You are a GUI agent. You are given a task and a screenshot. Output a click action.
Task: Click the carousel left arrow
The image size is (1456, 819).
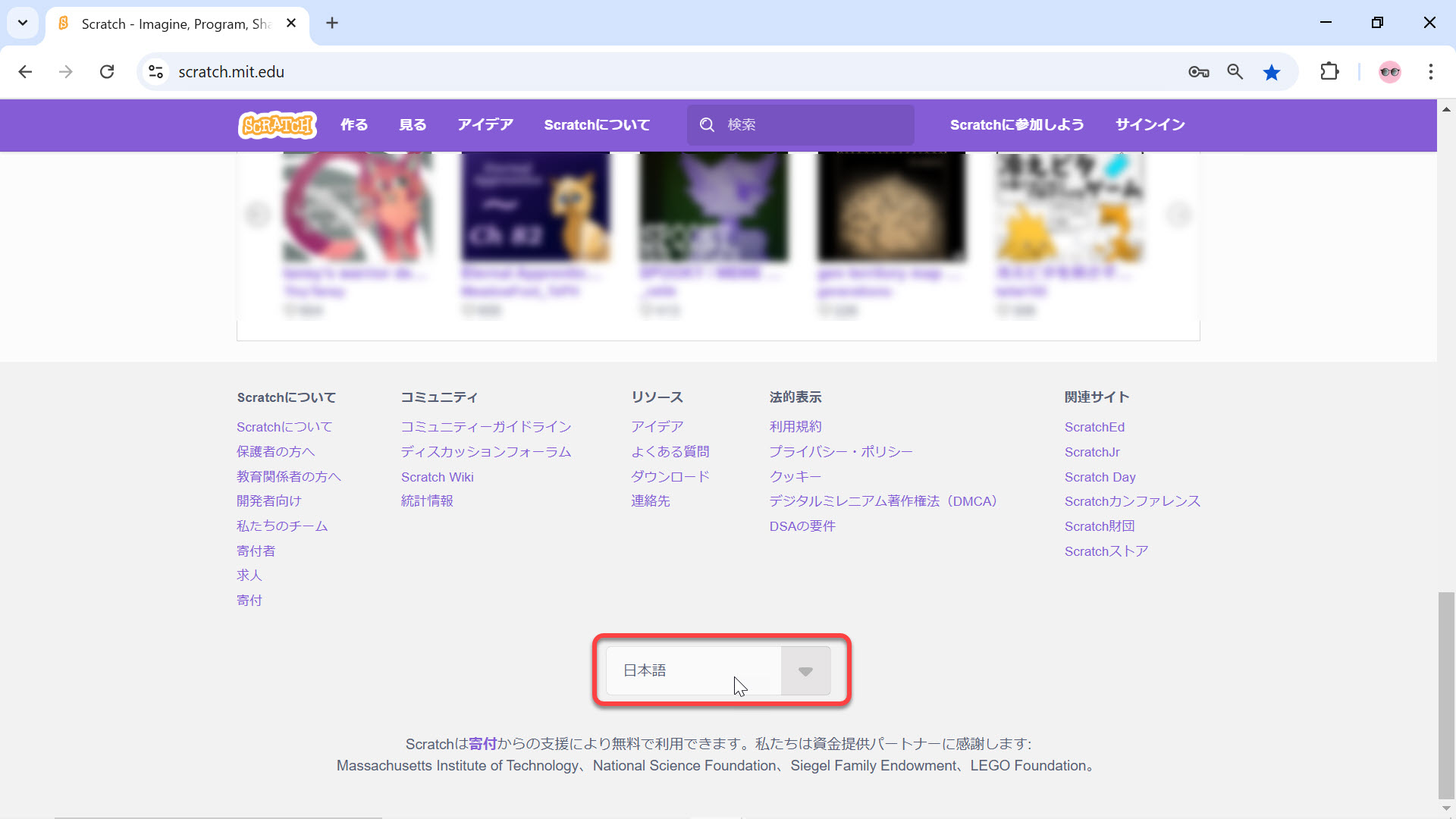click(258, 215)
